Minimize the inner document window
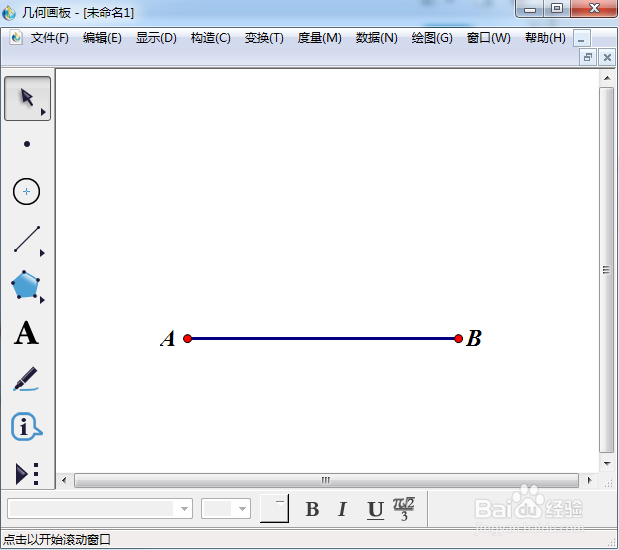This screenshot has width=619, height=550. (581, 39)
